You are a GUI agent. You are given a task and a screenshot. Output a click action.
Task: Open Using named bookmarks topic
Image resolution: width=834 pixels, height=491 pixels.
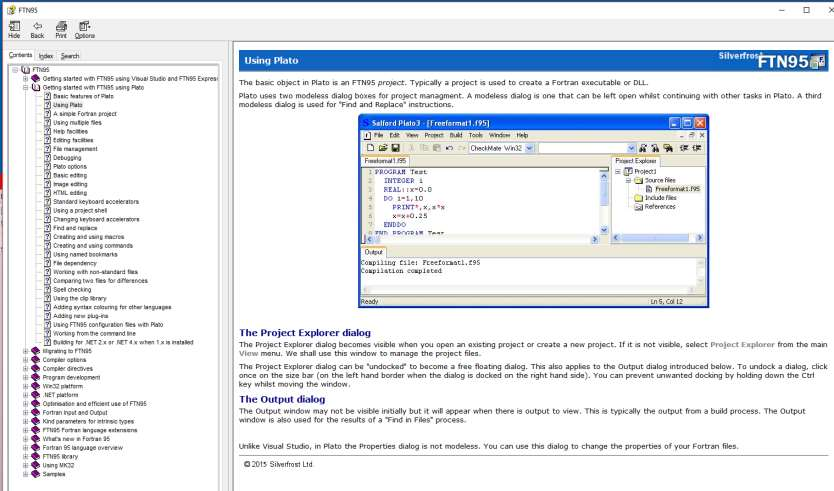pos(85,254)
